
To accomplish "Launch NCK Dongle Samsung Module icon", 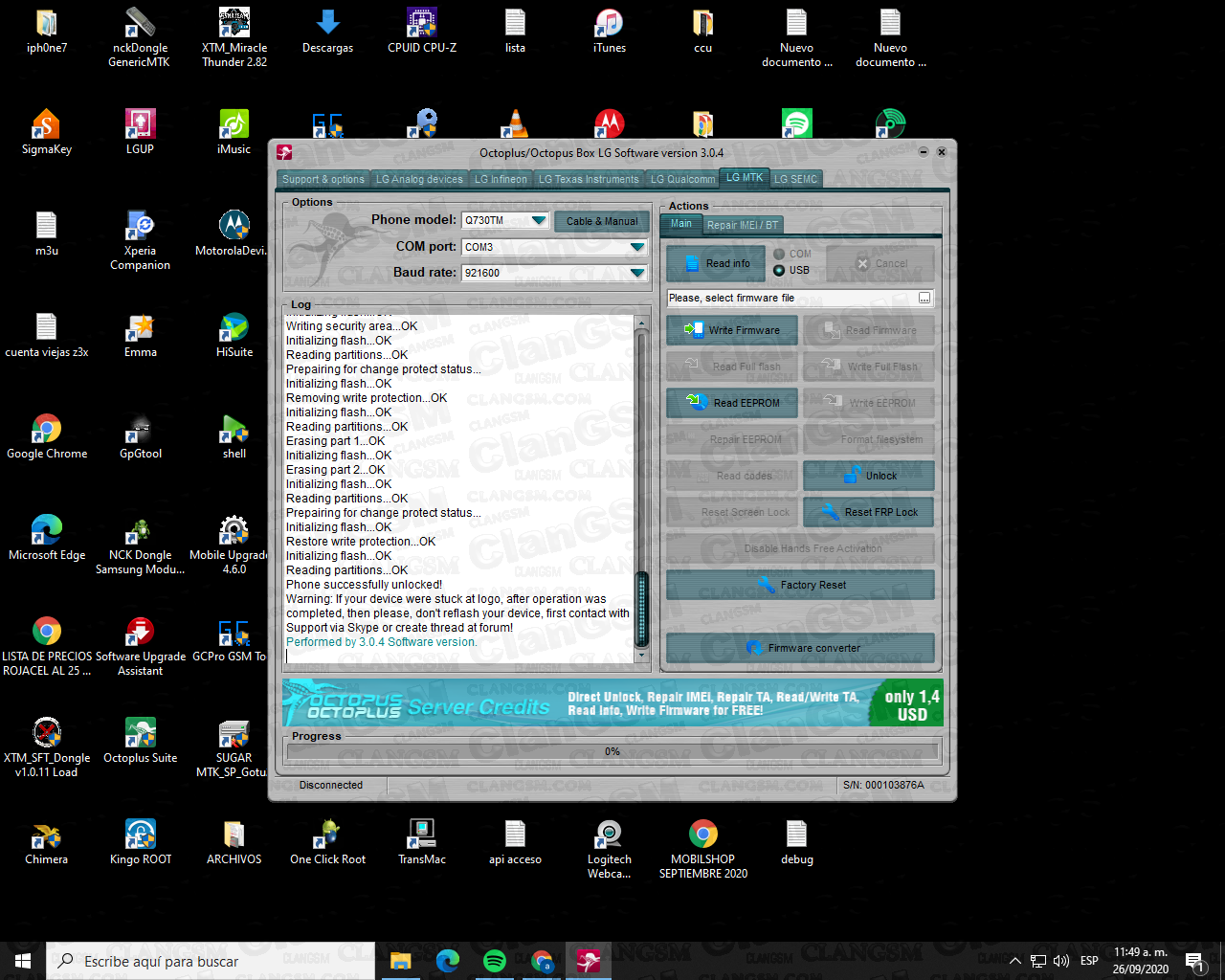I will click(140, 546).
